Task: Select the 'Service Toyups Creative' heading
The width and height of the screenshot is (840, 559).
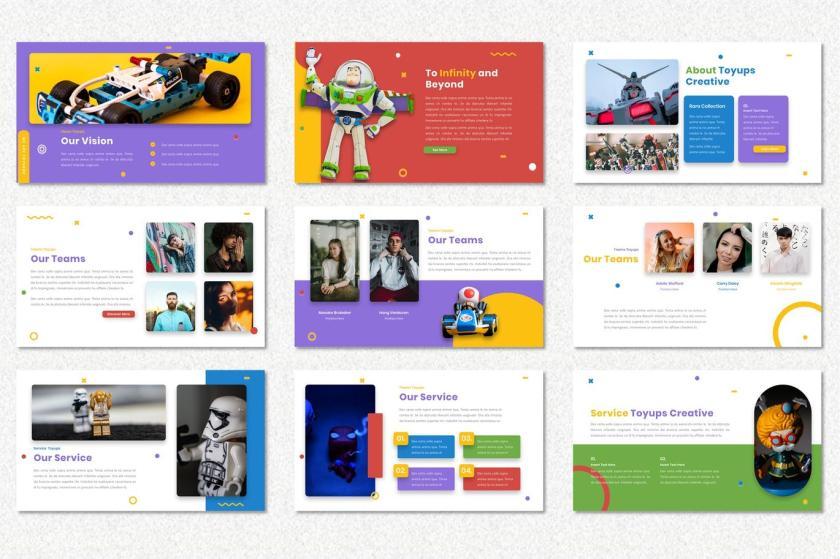Action: pyautogui.click(x=652, y=413)
